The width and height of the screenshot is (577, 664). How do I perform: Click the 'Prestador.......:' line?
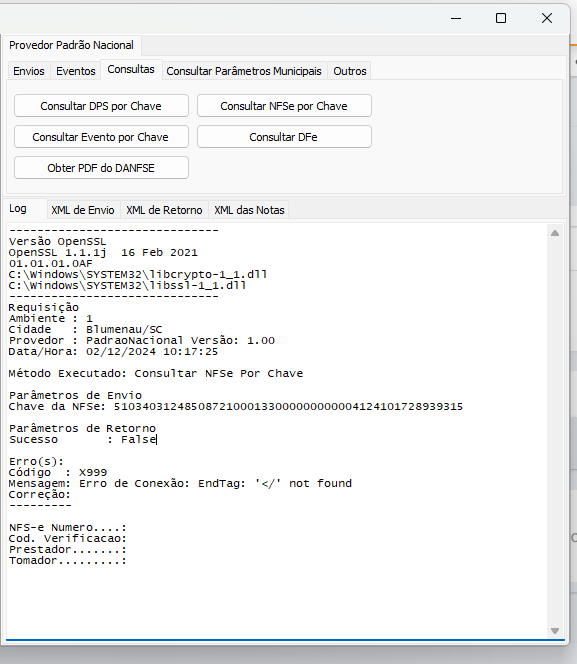68,550
